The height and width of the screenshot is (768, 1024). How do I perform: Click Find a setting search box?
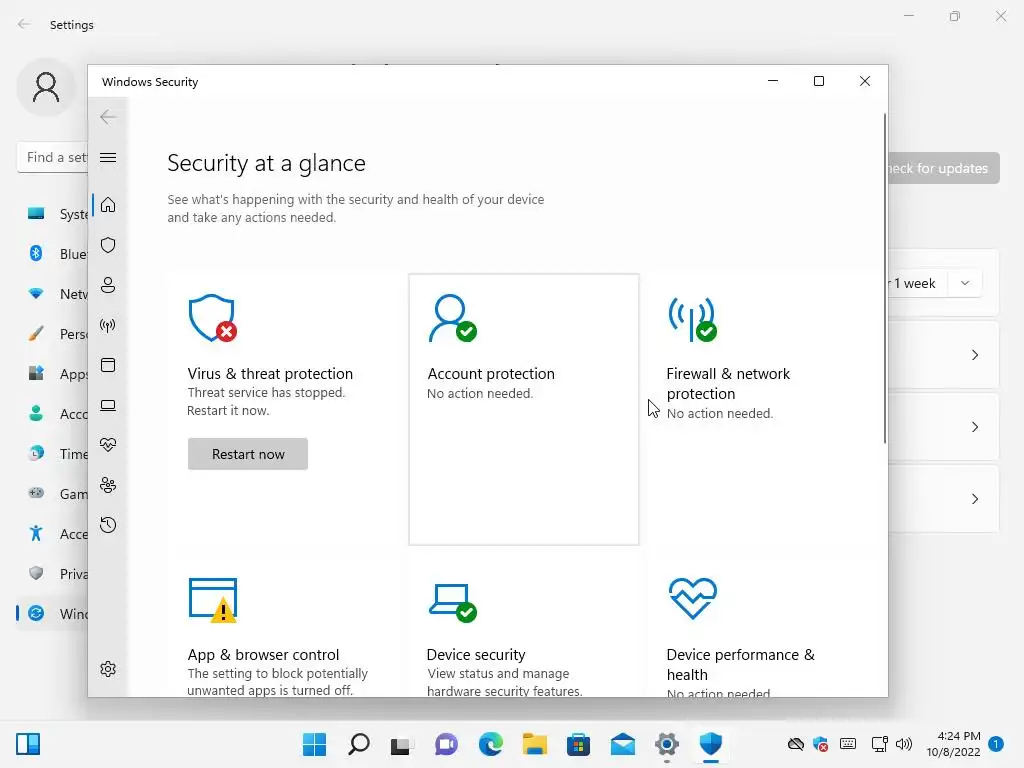pos(52,157)
